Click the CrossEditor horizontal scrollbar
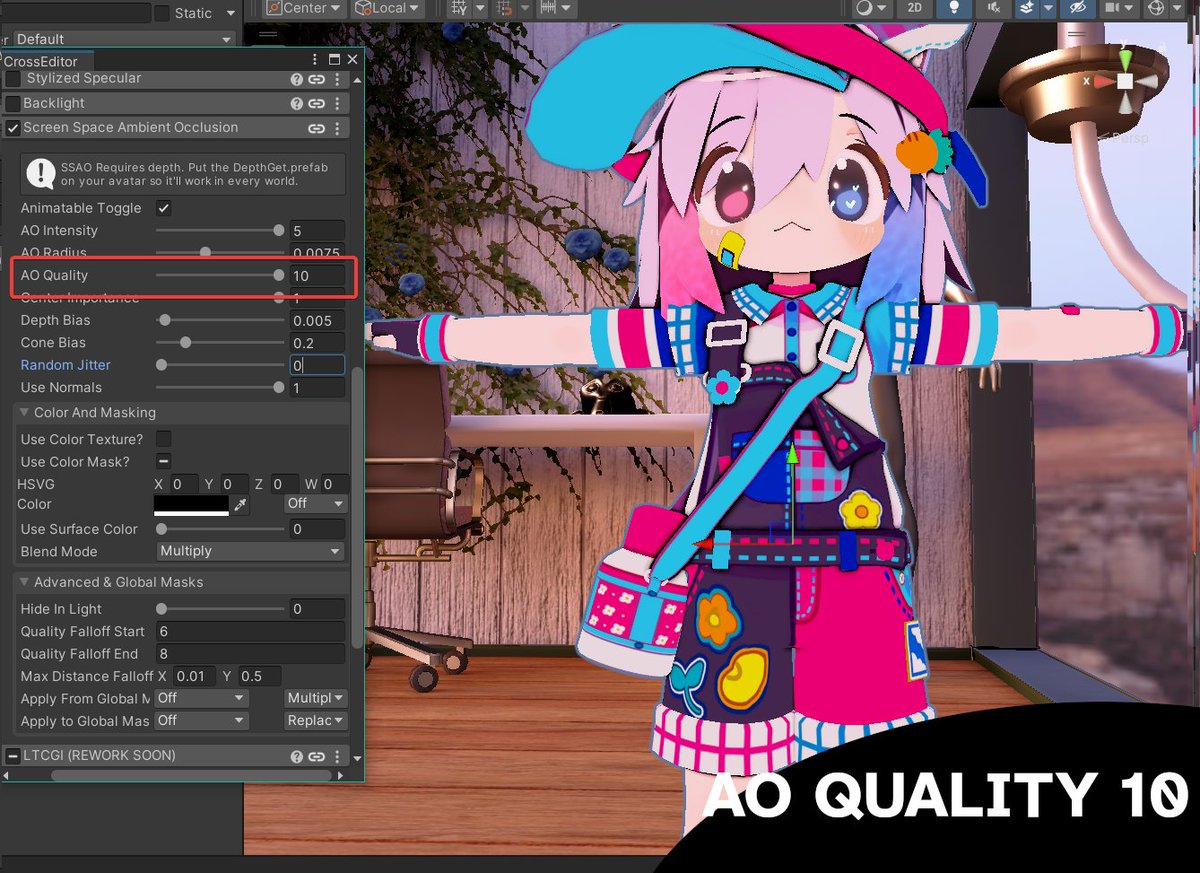 (191, 776)
